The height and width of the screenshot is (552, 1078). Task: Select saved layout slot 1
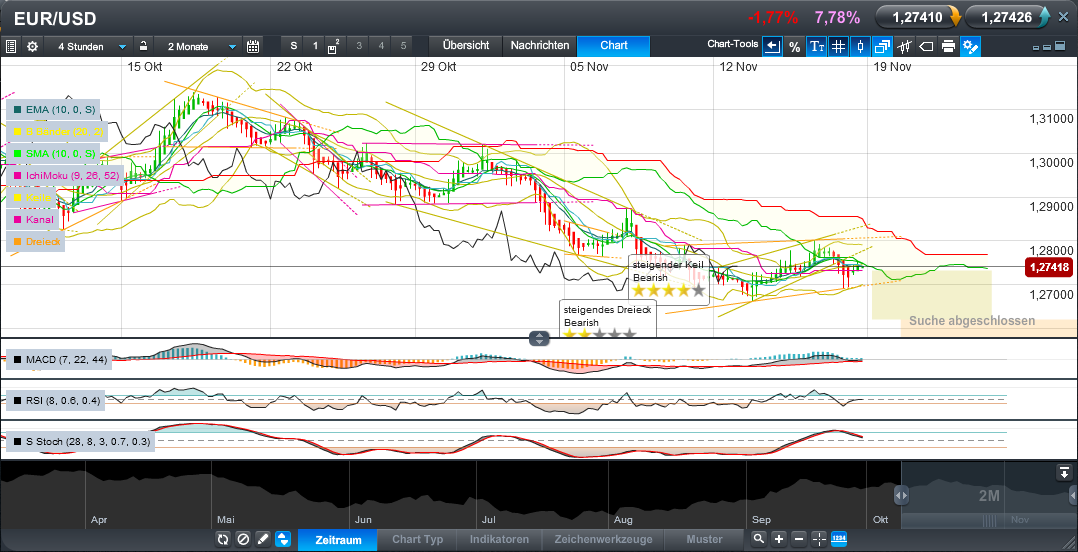point(316,46)
